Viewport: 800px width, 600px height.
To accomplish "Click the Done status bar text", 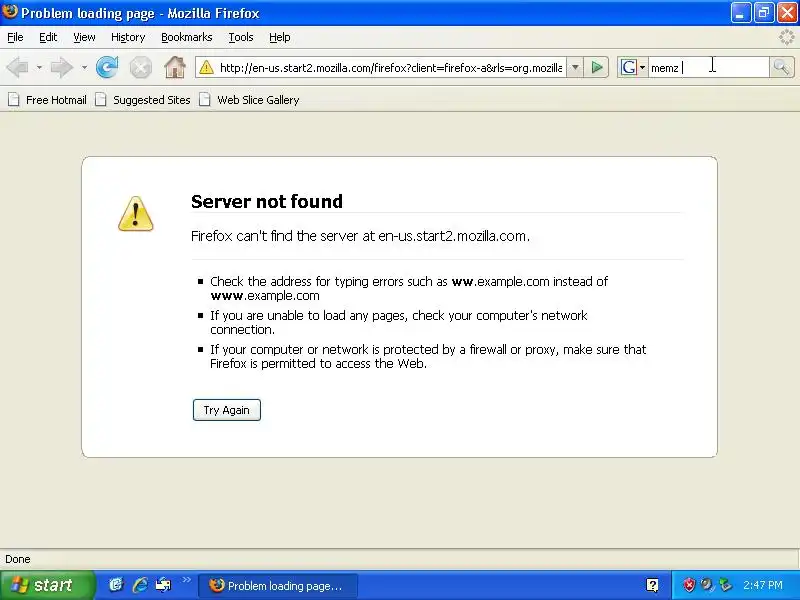I will [x=18, y=559].
